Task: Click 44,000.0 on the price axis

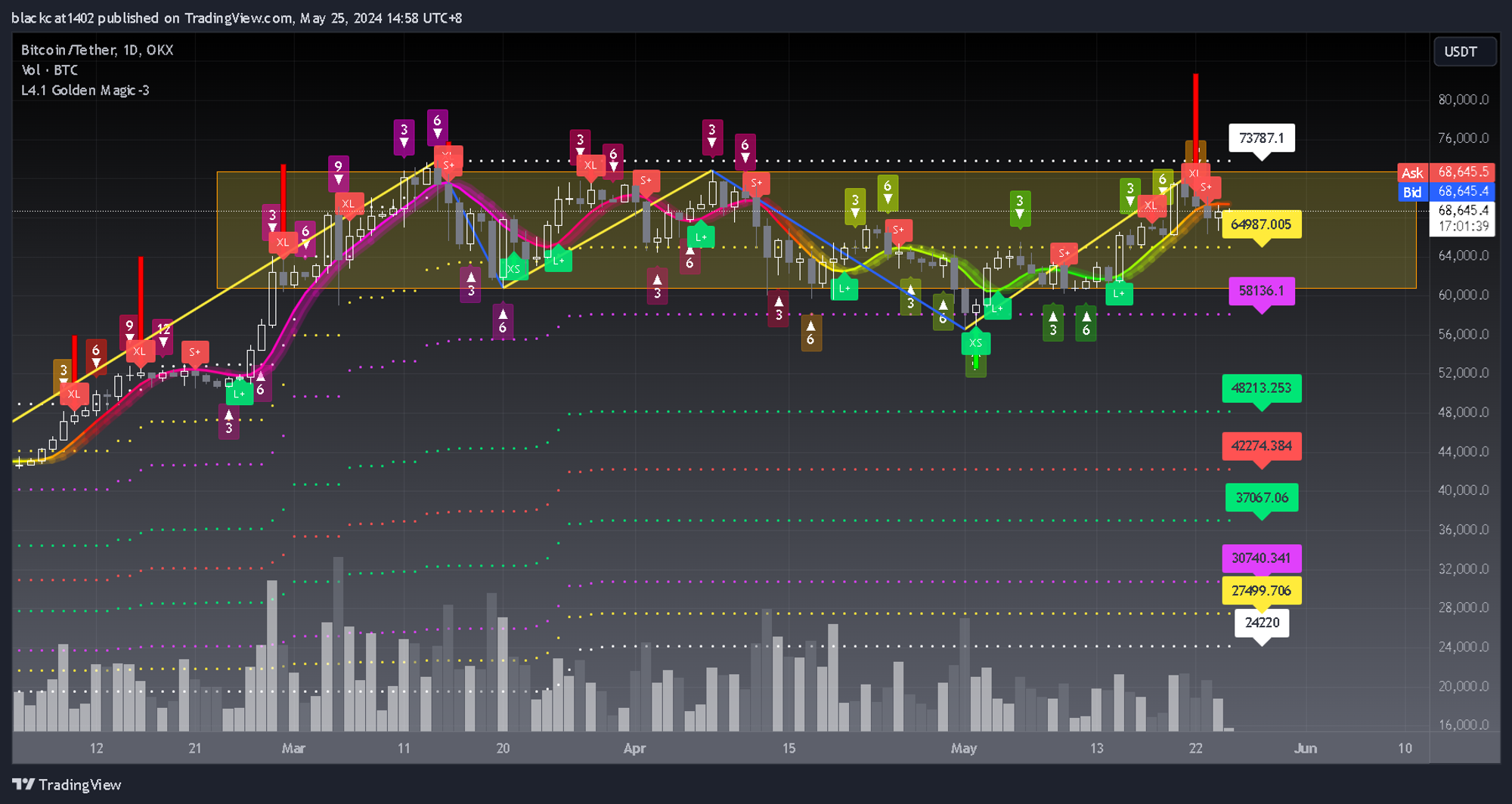Action: click(1464, 452)
